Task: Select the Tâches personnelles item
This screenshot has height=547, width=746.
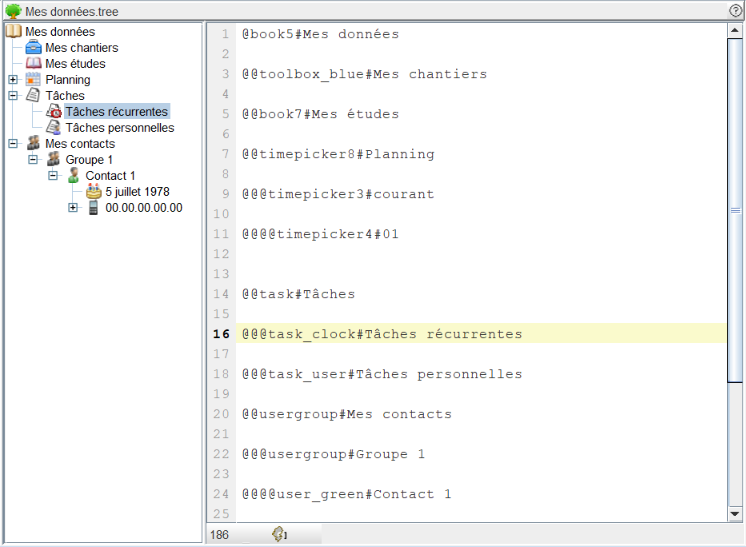Action: (120, 127)
